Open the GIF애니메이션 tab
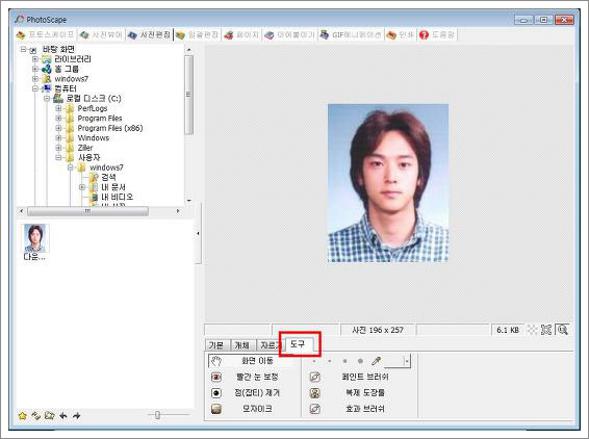 [350, 35]
